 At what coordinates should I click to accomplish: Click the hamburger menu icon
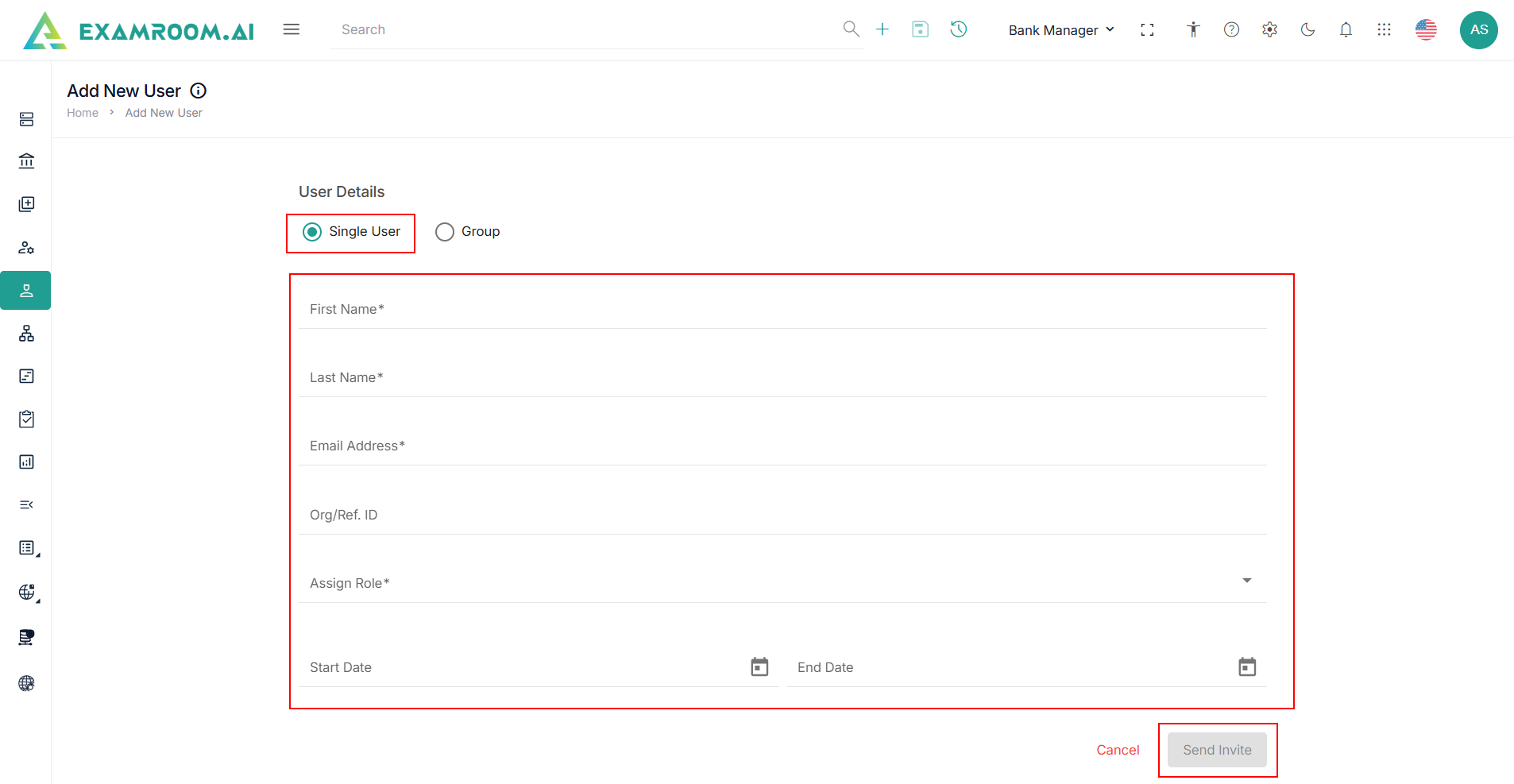(292, 29)
